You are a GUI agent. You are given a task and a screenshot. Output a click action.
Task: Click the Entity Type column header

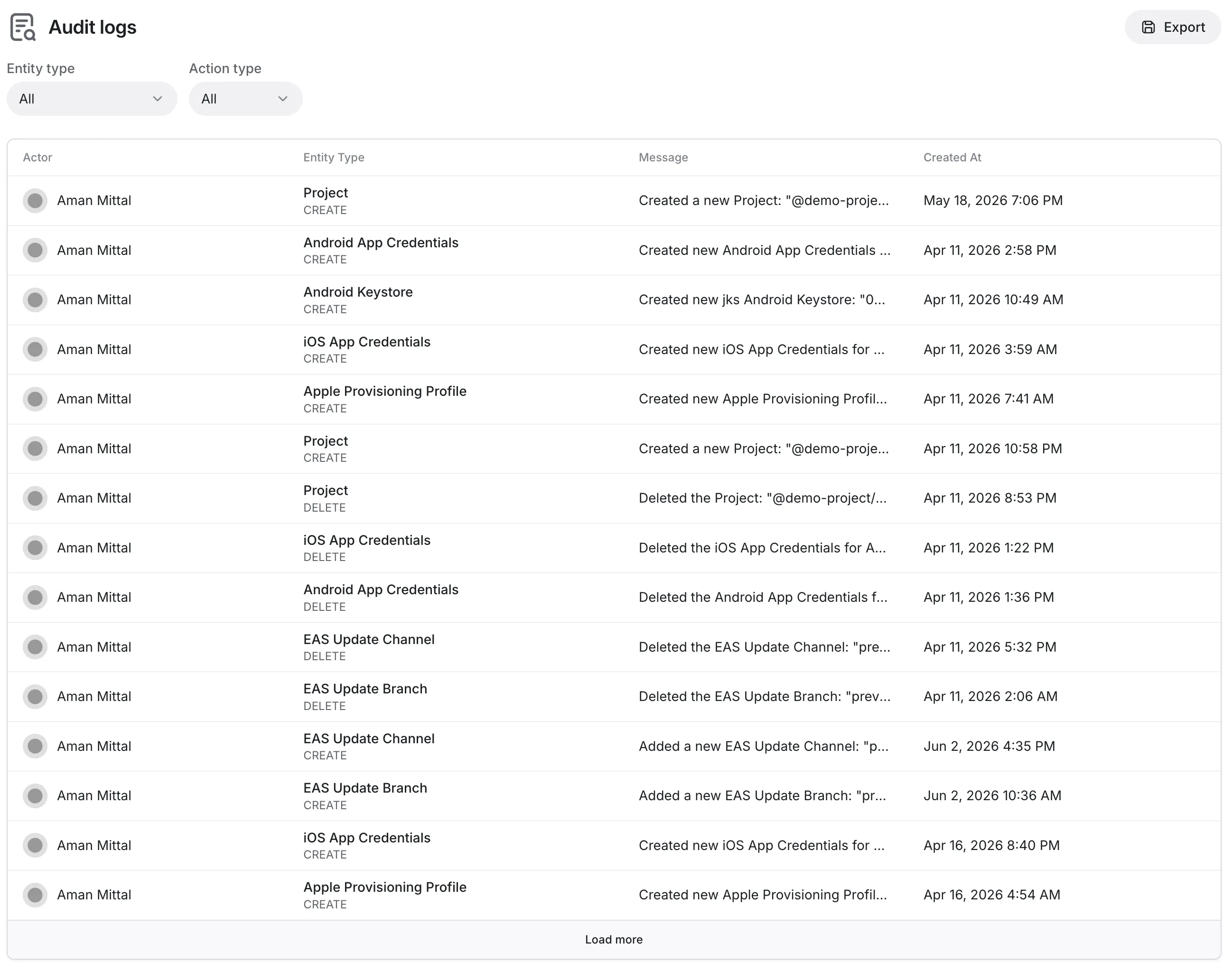[x=334, y=158]
